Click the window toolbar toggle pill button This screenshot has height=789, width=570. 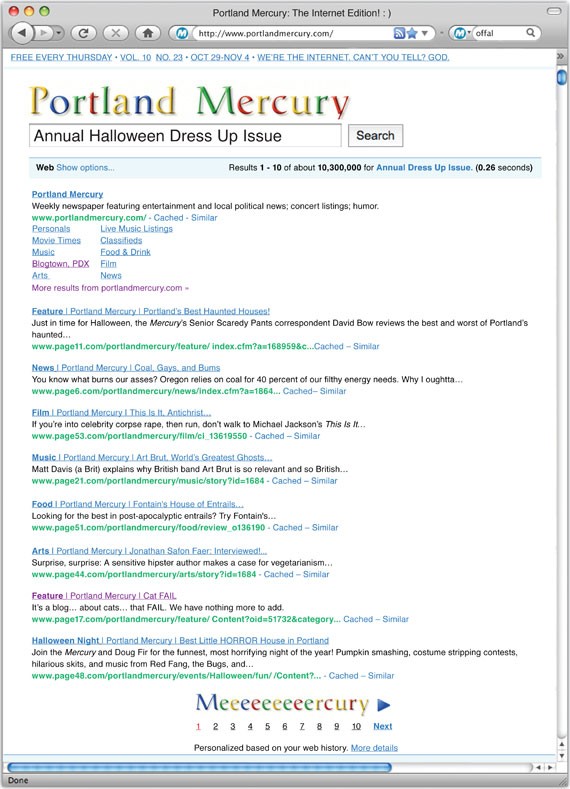[554, 11]
